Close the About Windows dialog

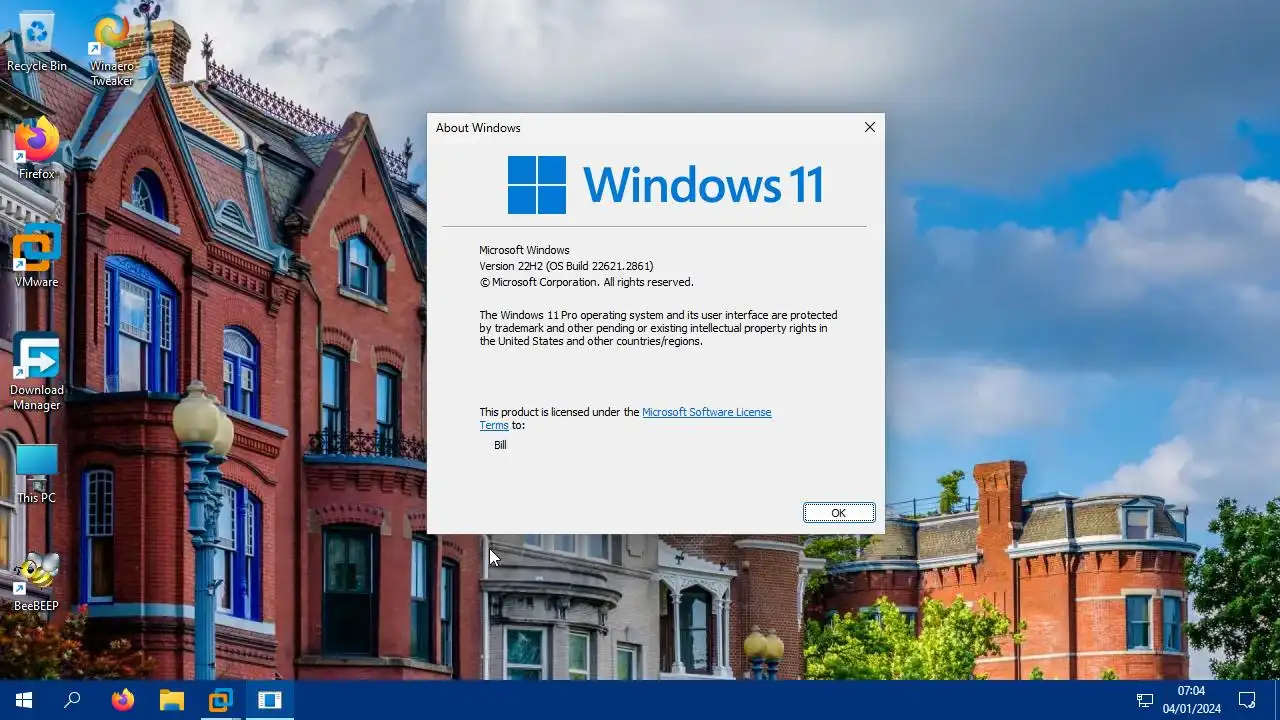[x=869, y=127]
